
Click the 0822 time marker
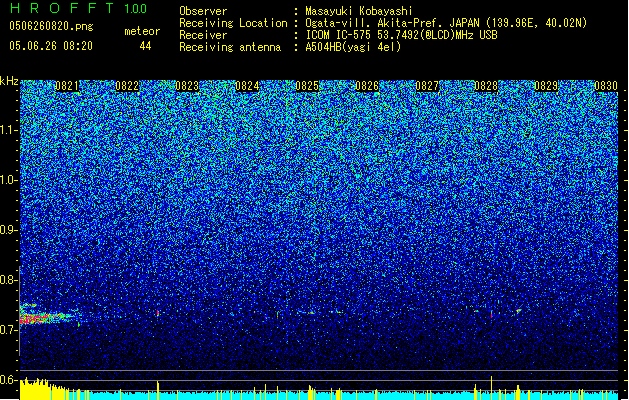pyautogui.click(x=127, y=86)
